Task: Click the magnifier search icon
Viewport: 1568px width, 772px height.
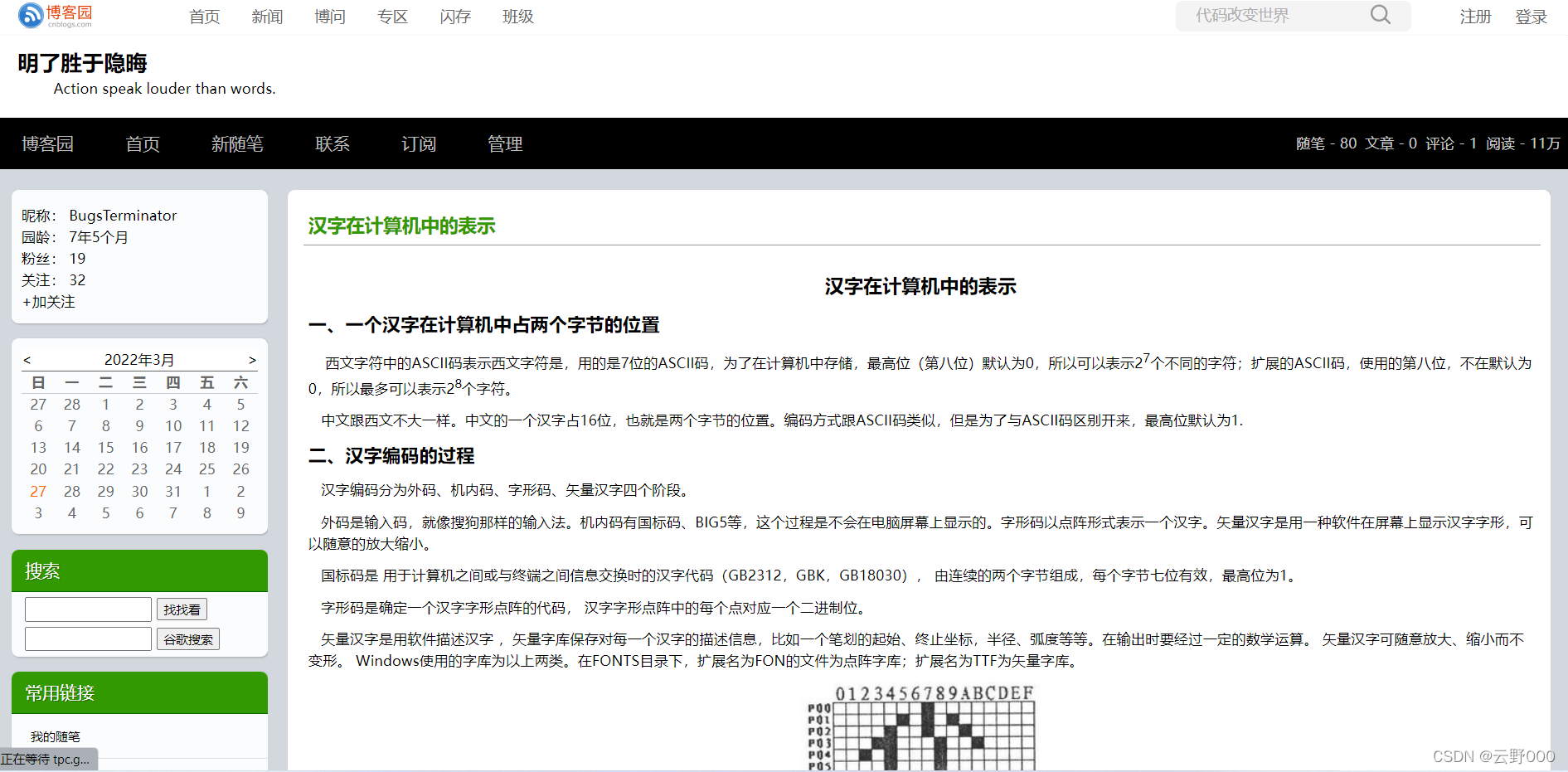Action: click(1379, 15)
